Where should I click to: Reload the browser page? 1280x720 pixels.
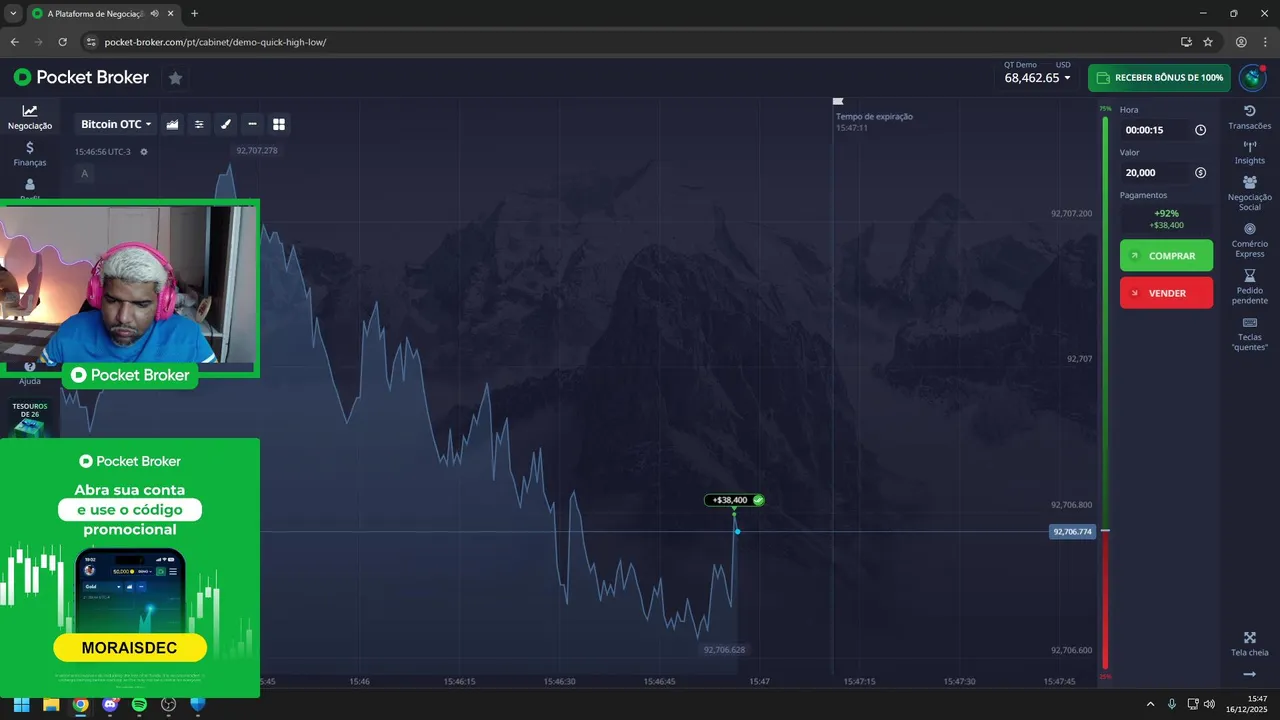(x=62, y=42)
